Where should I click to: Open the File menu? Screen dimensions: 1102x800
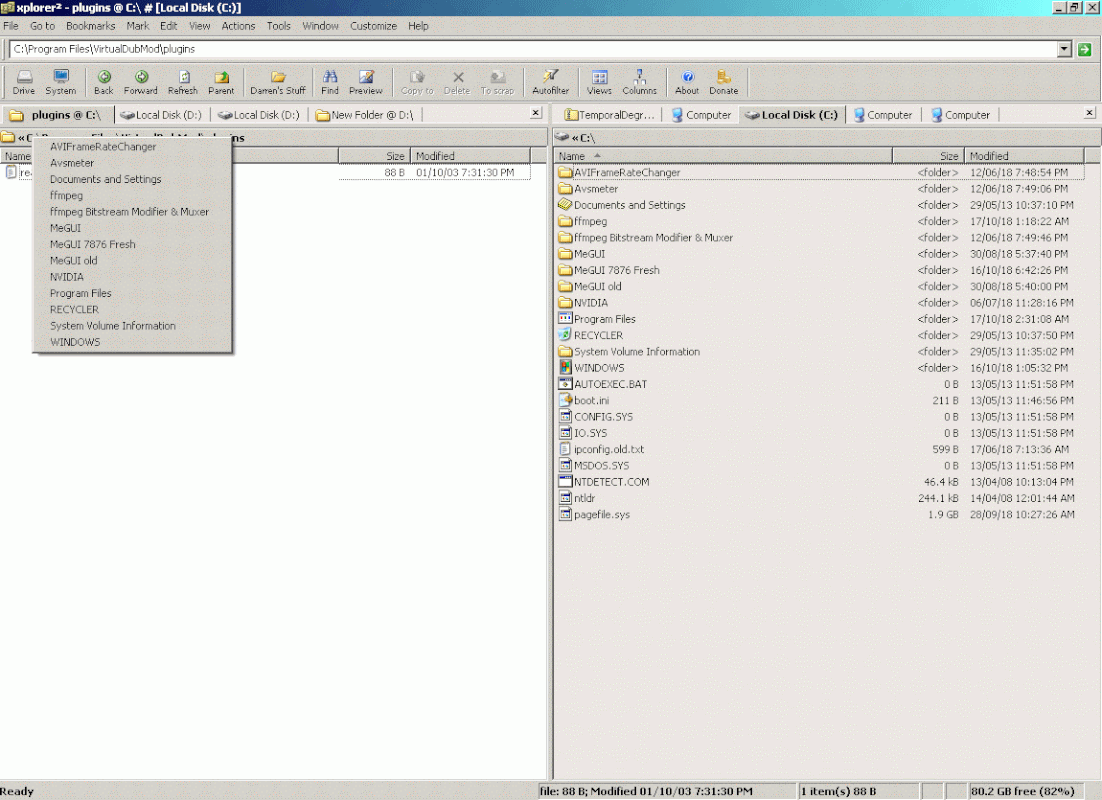click(x=11, y=26)
